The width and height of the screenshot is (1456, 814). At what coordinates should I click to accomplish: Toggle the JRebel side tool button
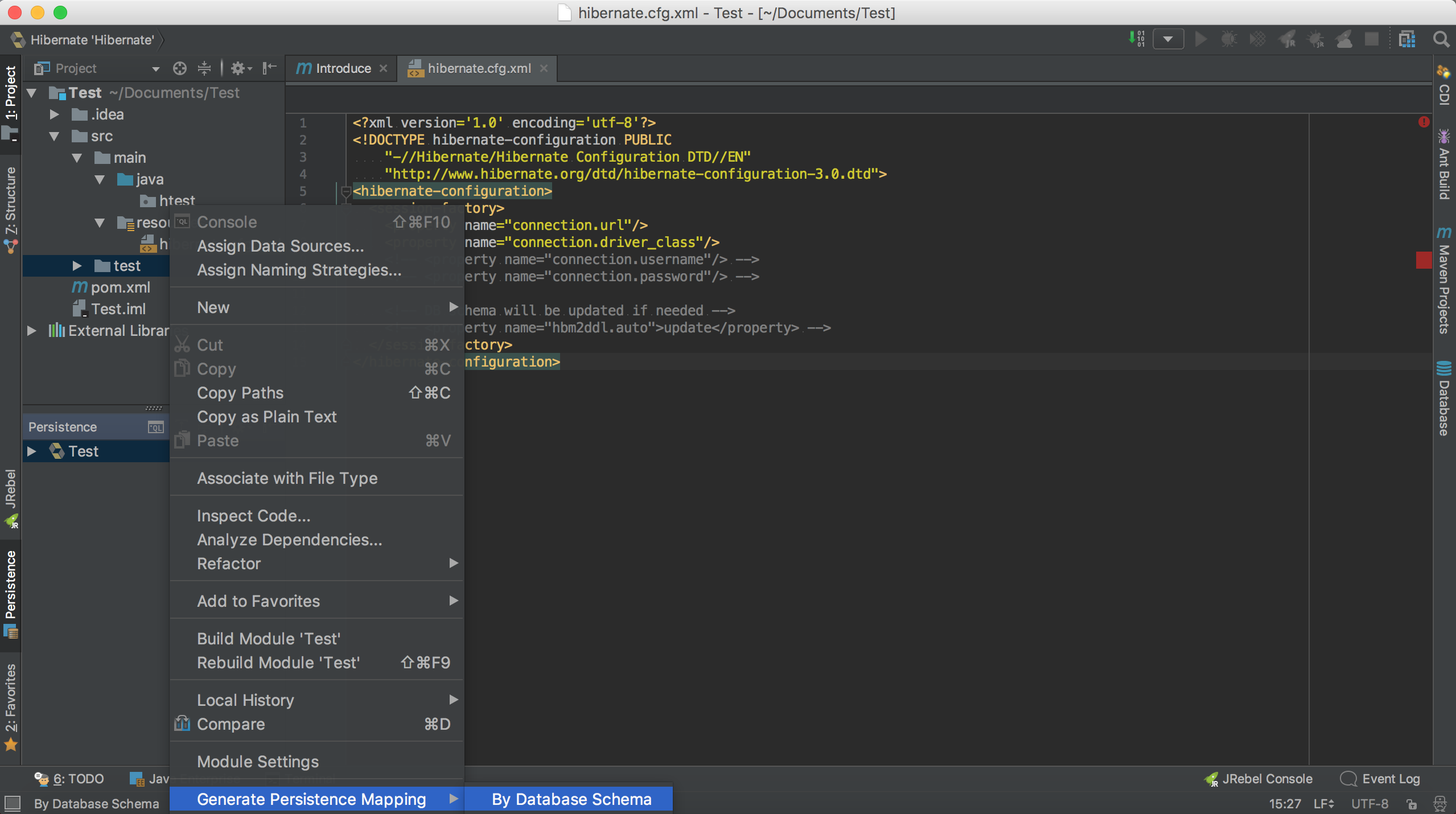click(10, 499)
